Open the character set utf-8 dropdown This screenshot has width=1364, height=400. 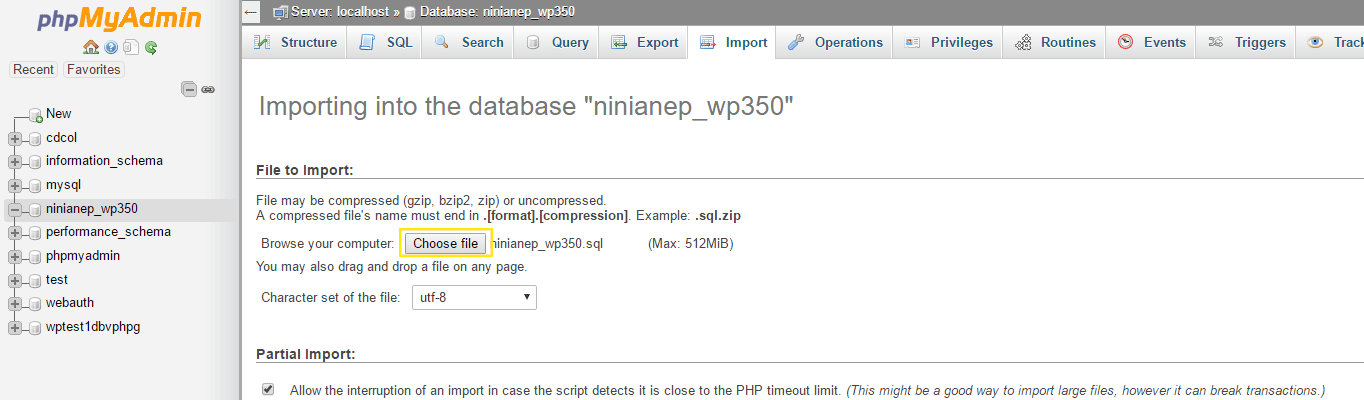tap(474, 297)
